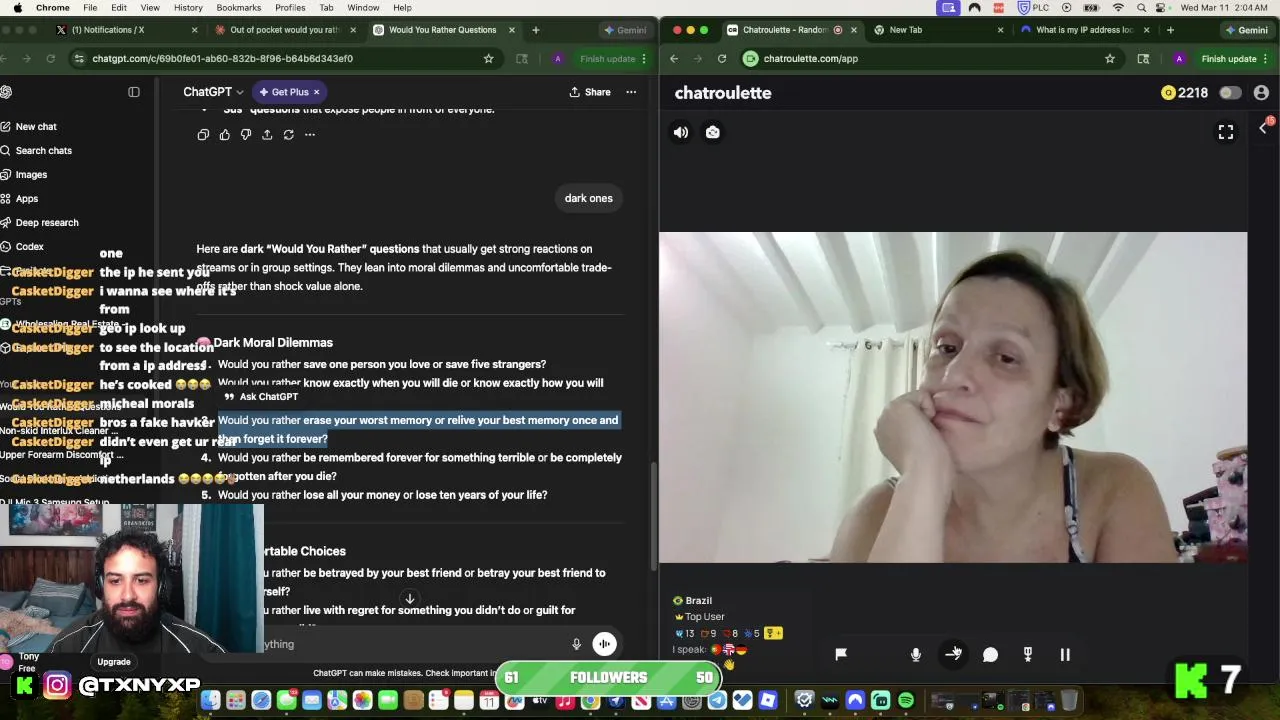Start ChatGPT voice mode button

pyautogui.click(x=605, y=644)
